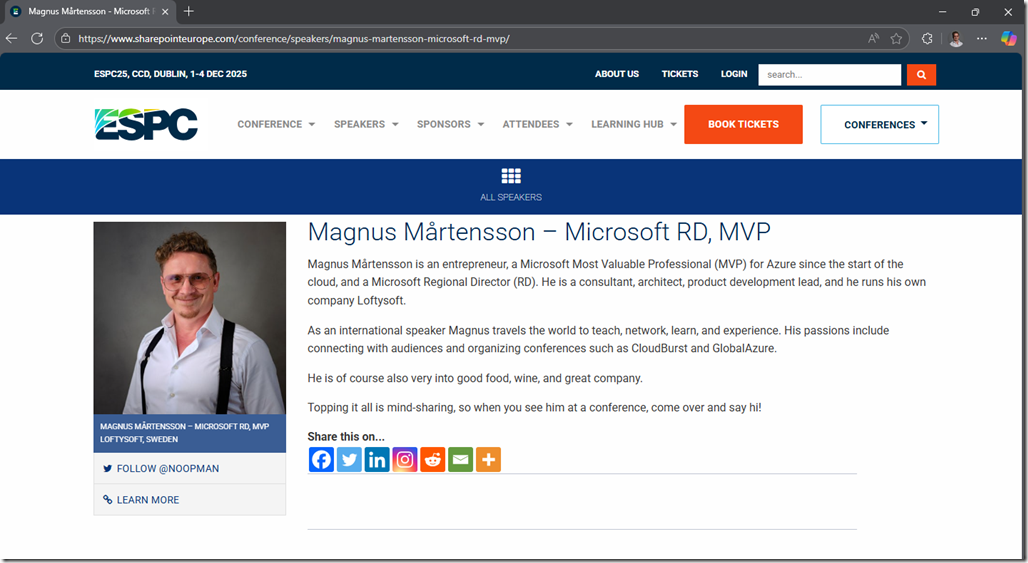Screen dimensions: 1028x563
Task: Open About Us page
Action: pos(617,74)
